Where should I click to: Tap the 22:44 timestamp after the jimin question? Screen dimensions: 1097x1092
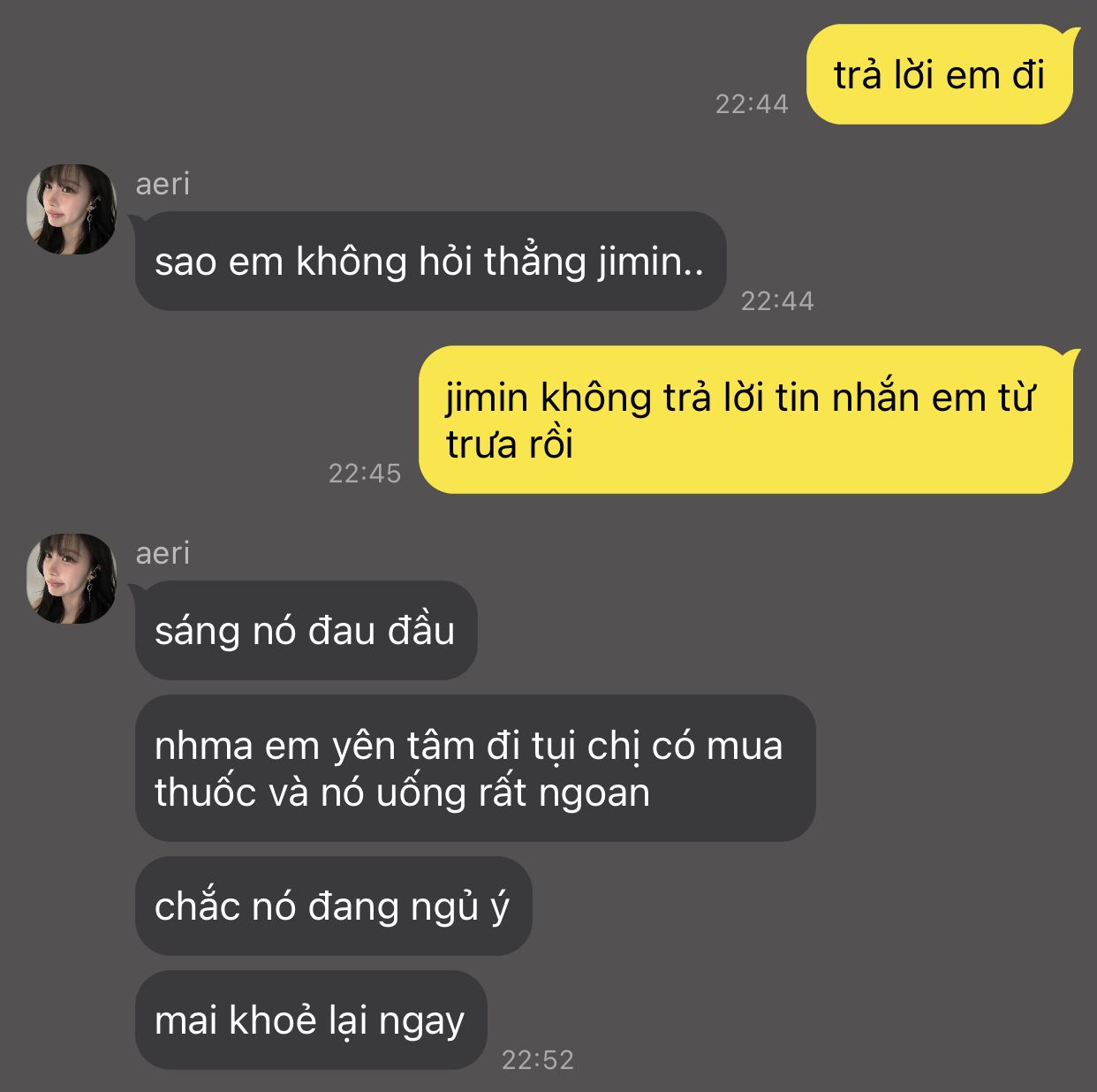click(777, 301)
